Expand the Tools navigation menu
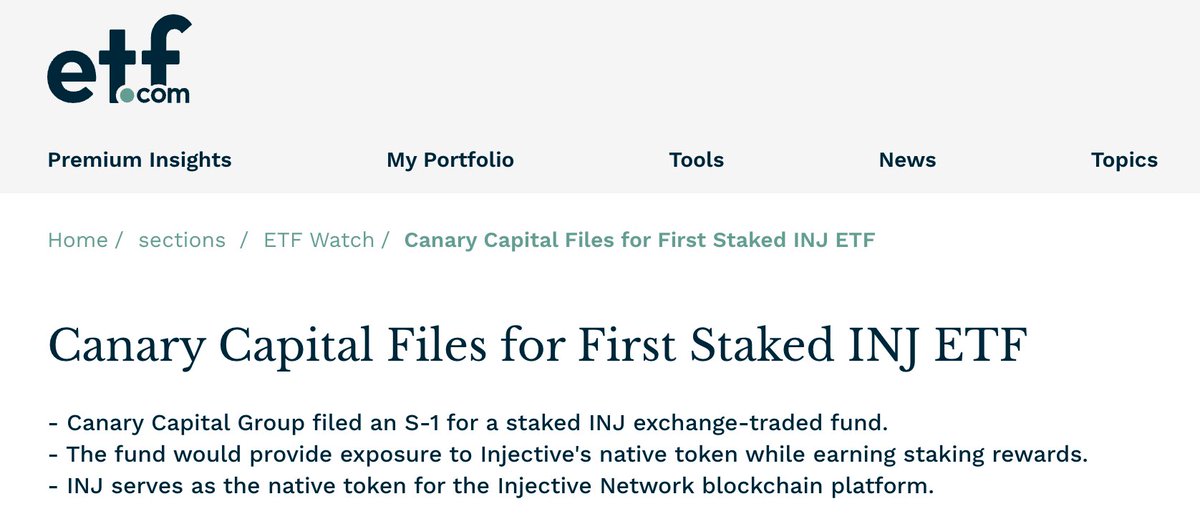This screenshot has height=524, width=1200. pyautogui.click(x=697, y=160)
